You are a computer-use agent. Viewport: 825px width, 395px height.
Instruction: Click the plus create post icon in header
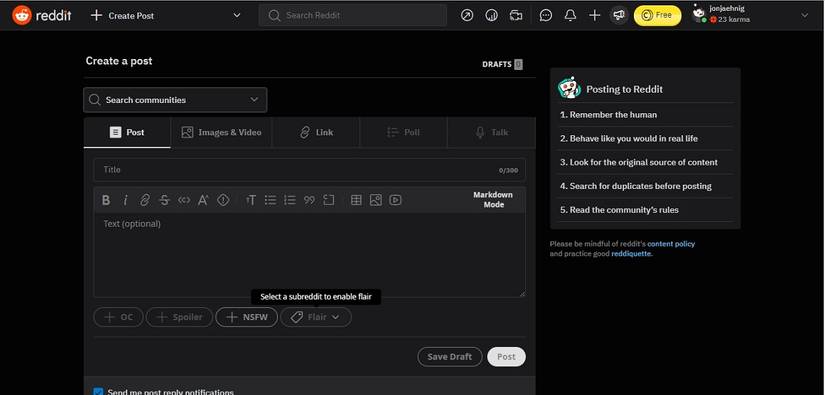click(x=595, y=15)
